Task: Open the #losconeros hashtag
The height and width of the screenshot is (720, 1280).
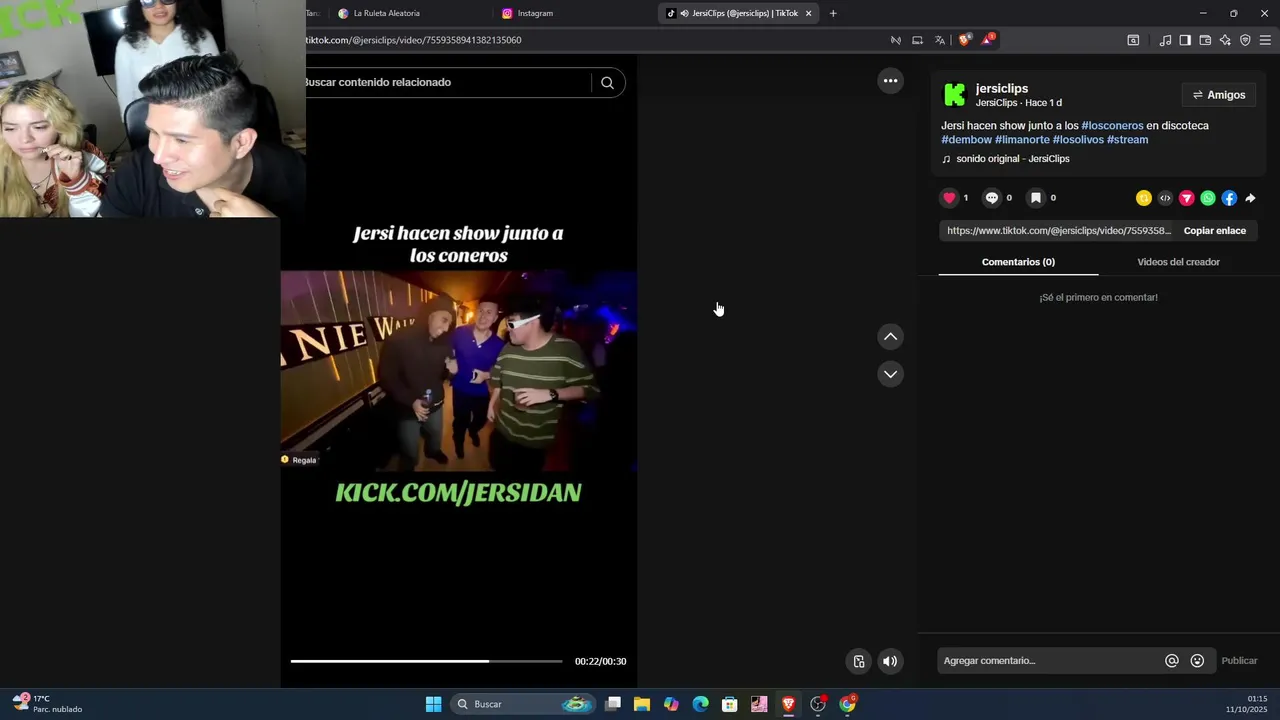Action: coord(1112,125)
